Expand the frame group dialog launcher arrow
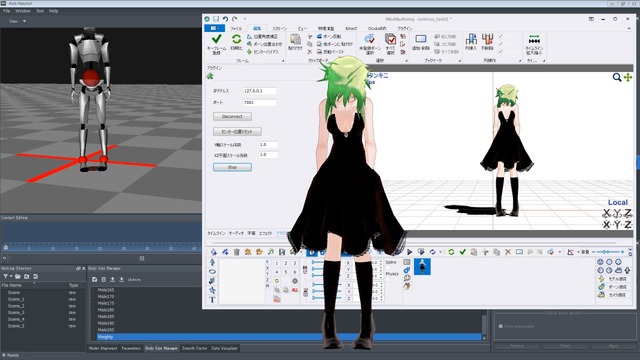 [283, 61]
